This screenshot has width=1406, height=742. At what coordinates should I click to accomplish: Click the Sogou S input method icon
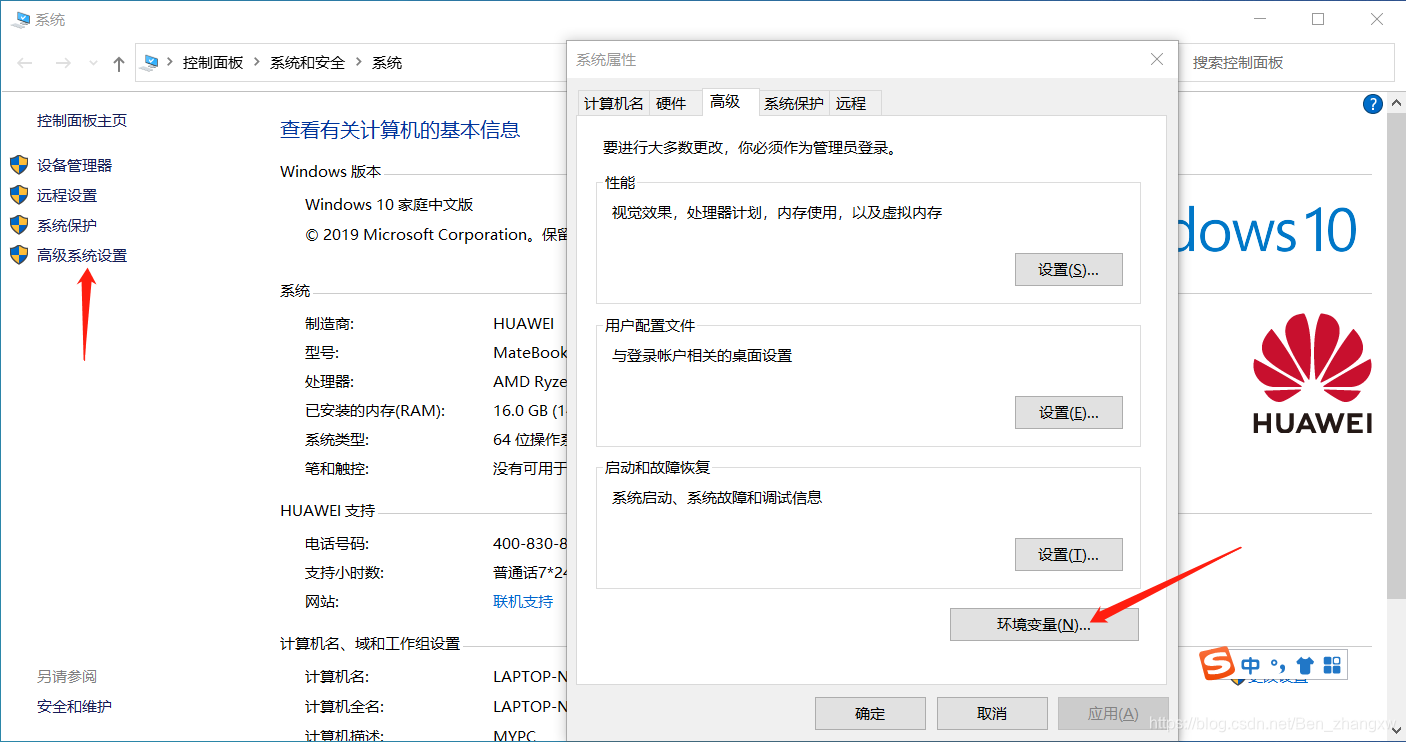(1217, 665)
